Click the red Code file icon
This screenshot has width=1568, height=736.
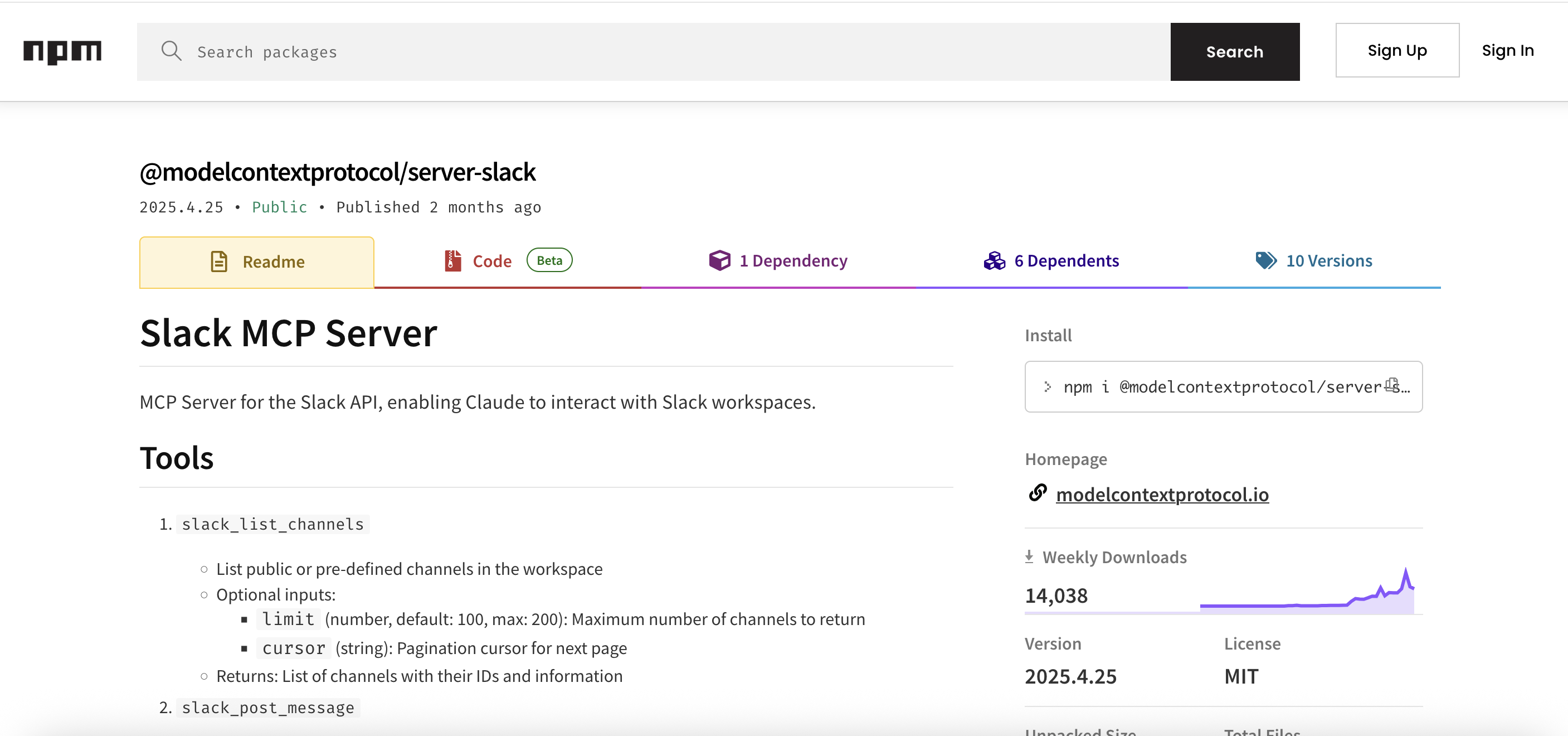452,261
